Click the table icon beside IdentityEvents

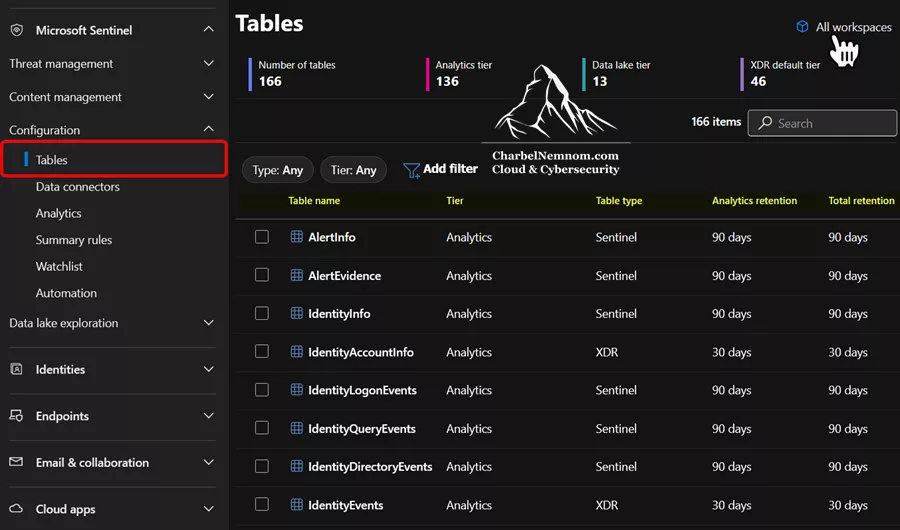(x=297, y=504)
